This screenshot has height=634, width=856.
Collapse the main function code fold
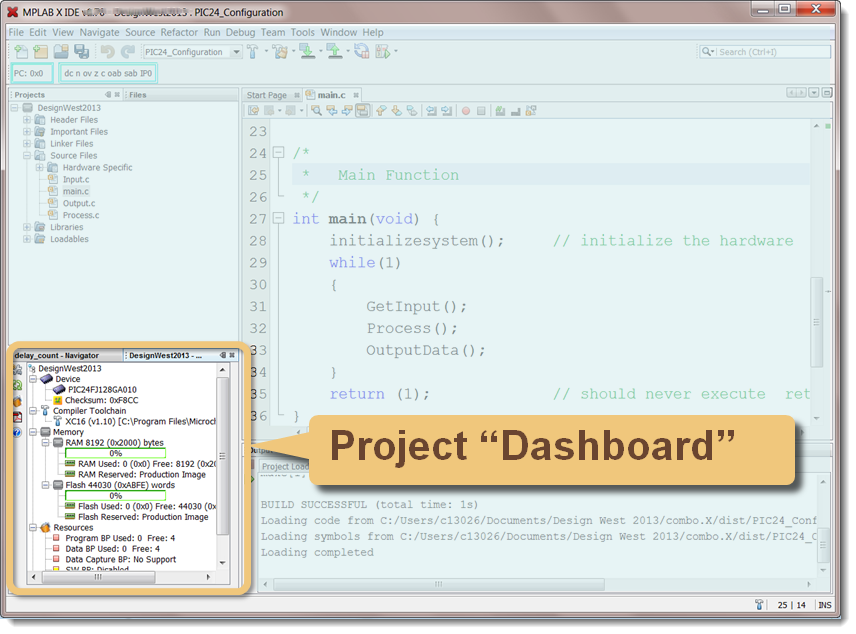pyautogui.click(x=279, y=219)
